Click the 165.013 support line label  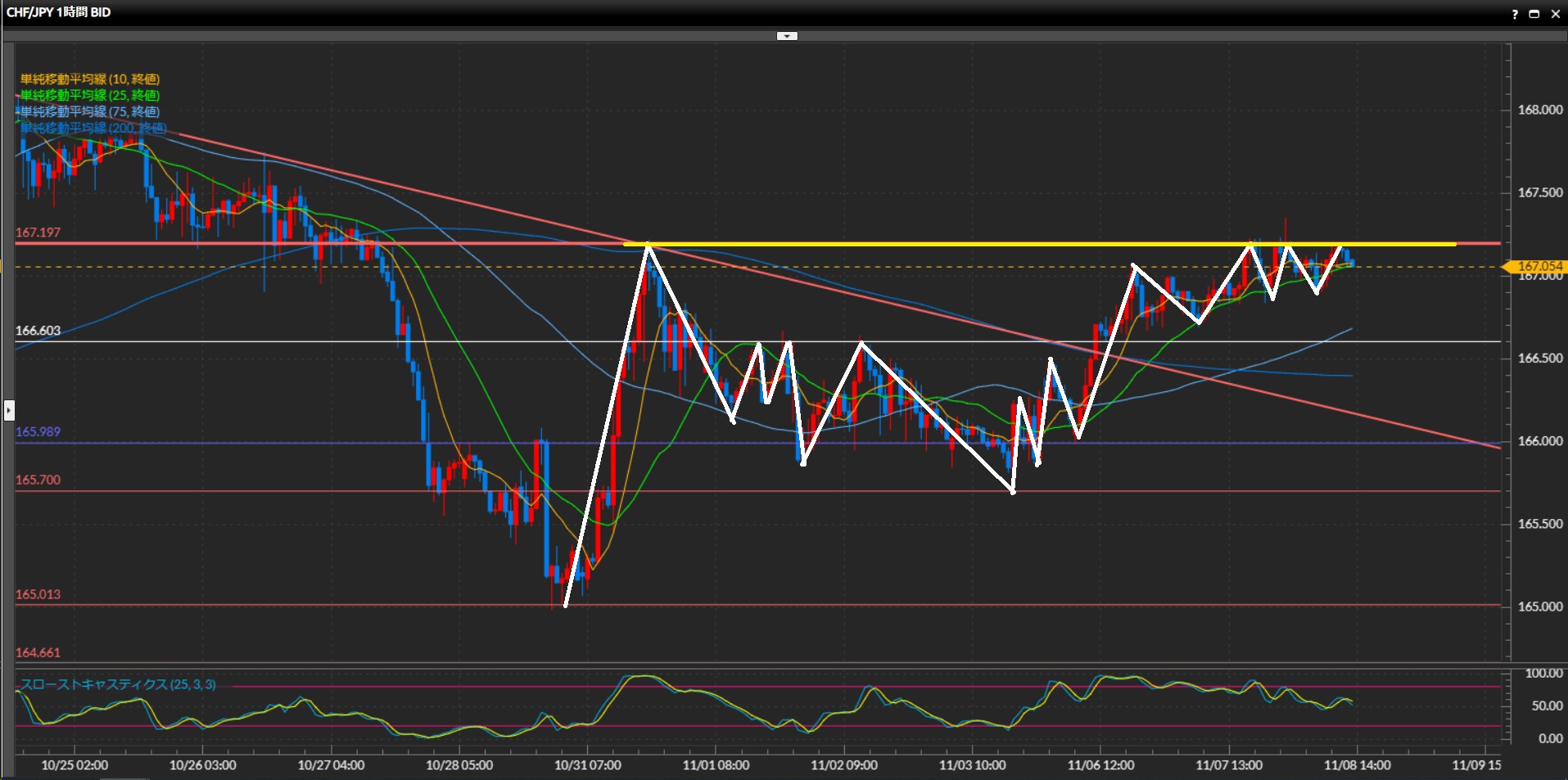click(38, 595)
